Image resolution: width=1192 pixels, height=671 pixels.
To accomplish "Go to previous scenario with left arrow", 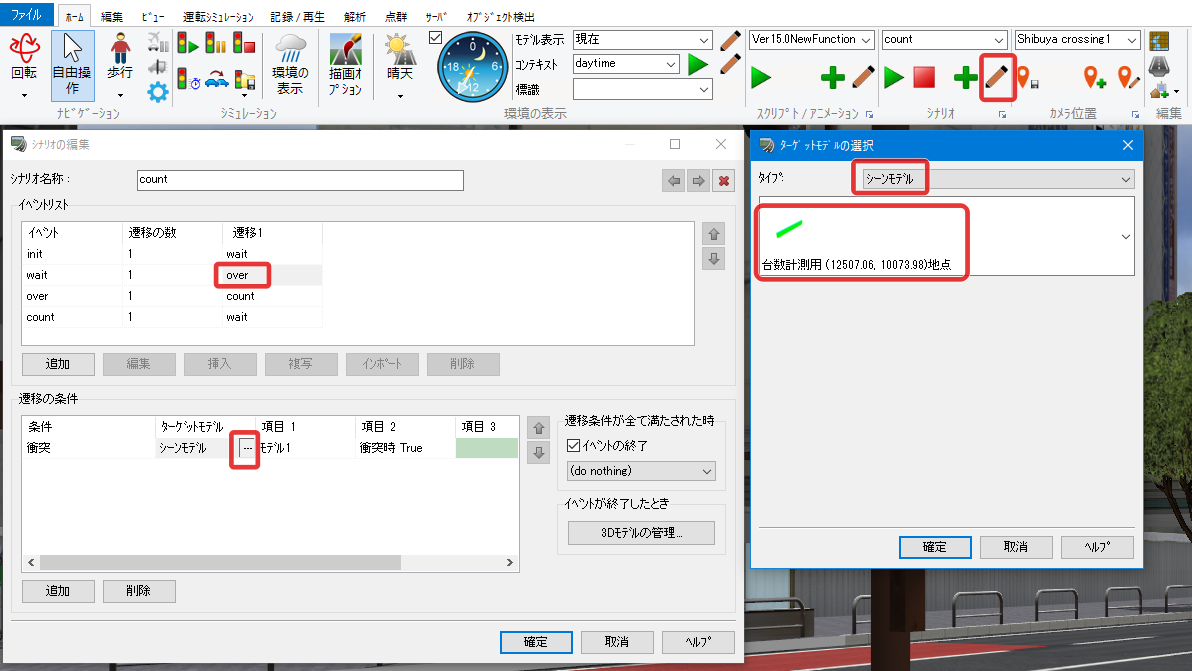I will pyautogui.click(x=674, y=181).
